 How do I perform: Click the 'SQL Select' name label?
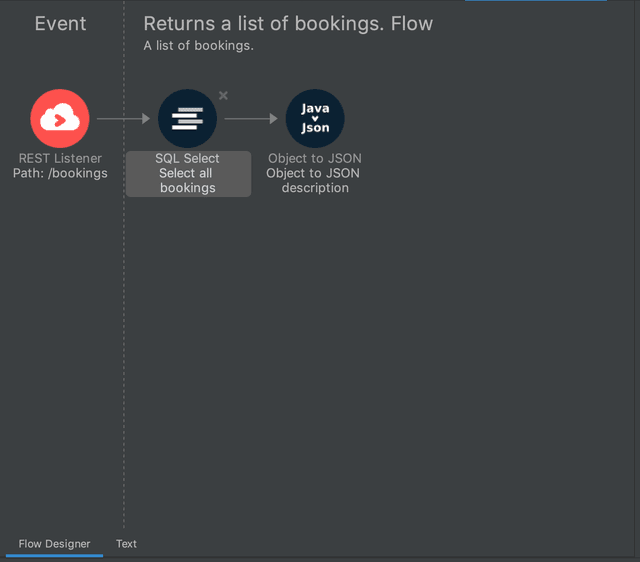coord(187,158)
